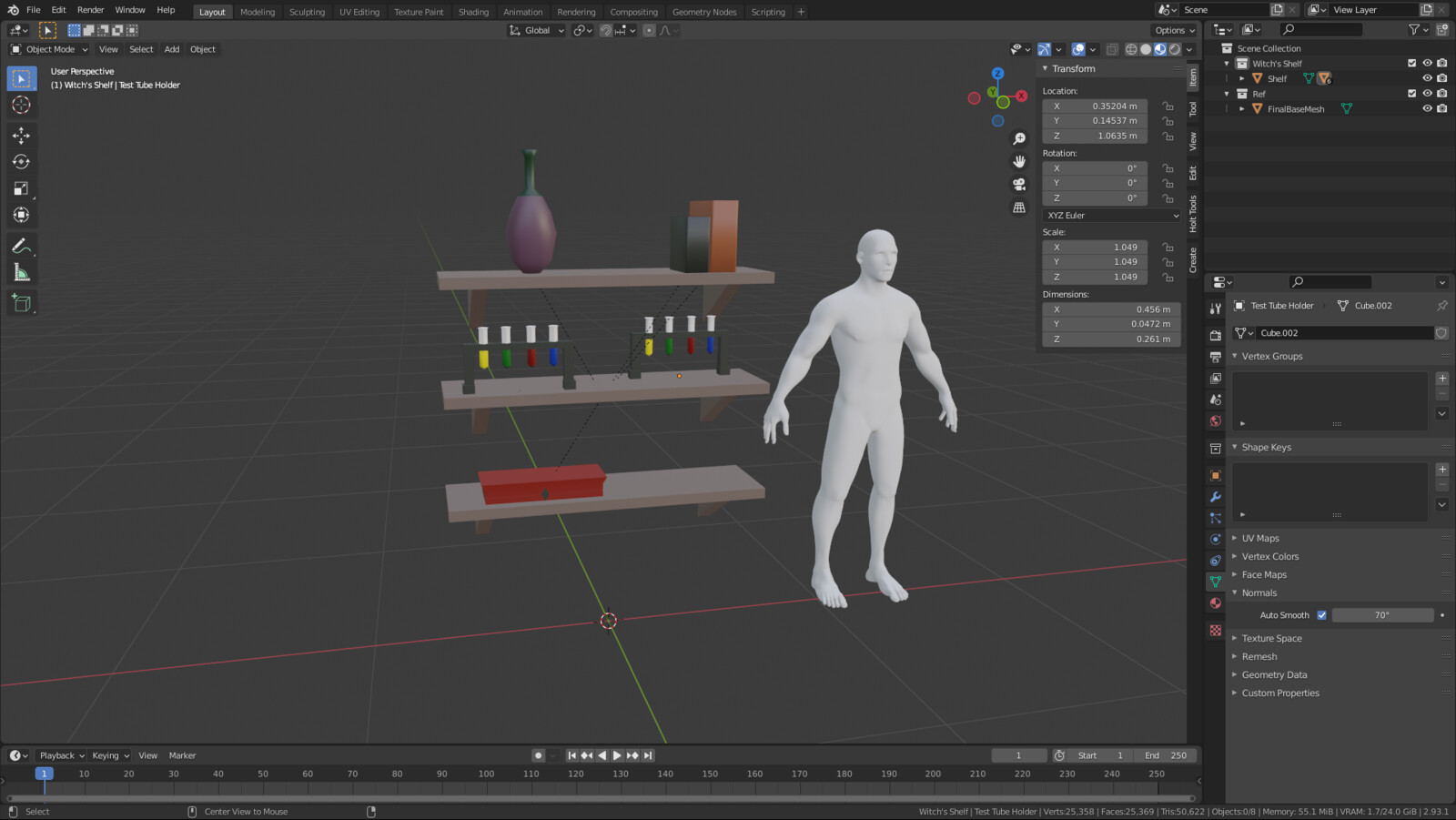Open the Render menu
Image resolution: width=1456 pixels, height=820 pixels.
[90, 10]
